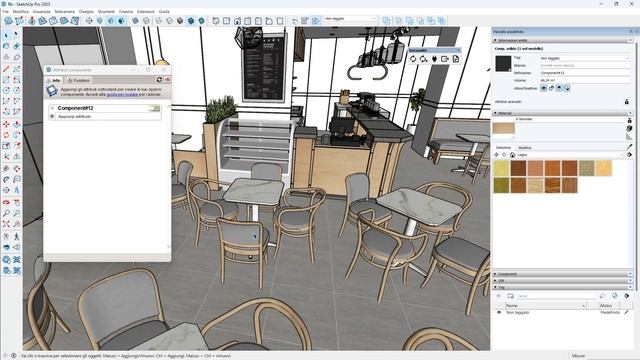Switch to Front view house icon
Image resolution: width=640 pixels, height=360 pixels.
coord(237,20)
